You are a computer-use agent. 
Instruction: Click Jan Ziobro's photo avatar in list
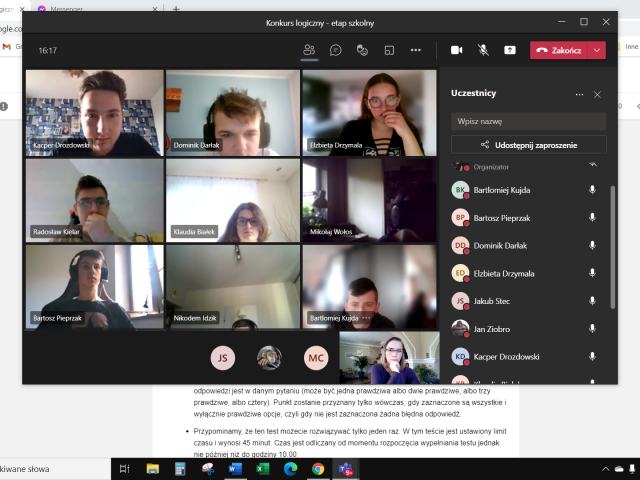click(x=460, y=329)
